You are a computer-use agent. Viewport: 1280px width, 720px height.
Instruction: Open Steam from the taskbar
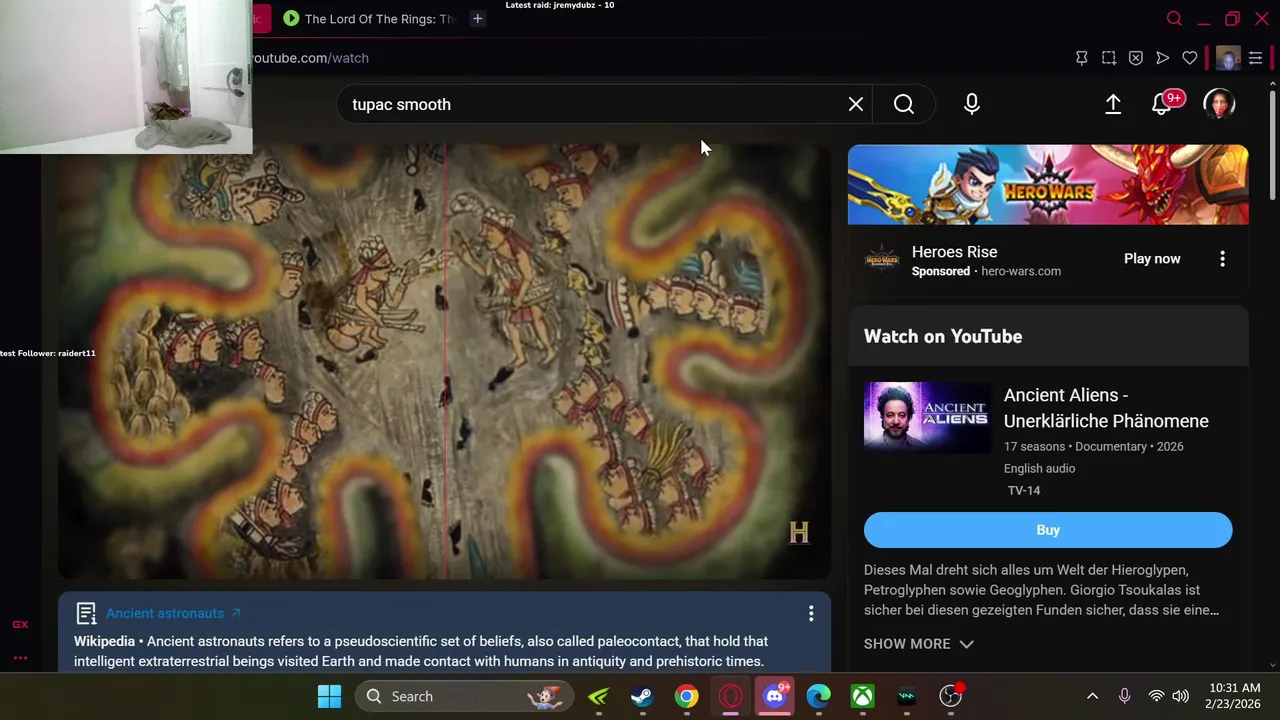pos(642,696)
